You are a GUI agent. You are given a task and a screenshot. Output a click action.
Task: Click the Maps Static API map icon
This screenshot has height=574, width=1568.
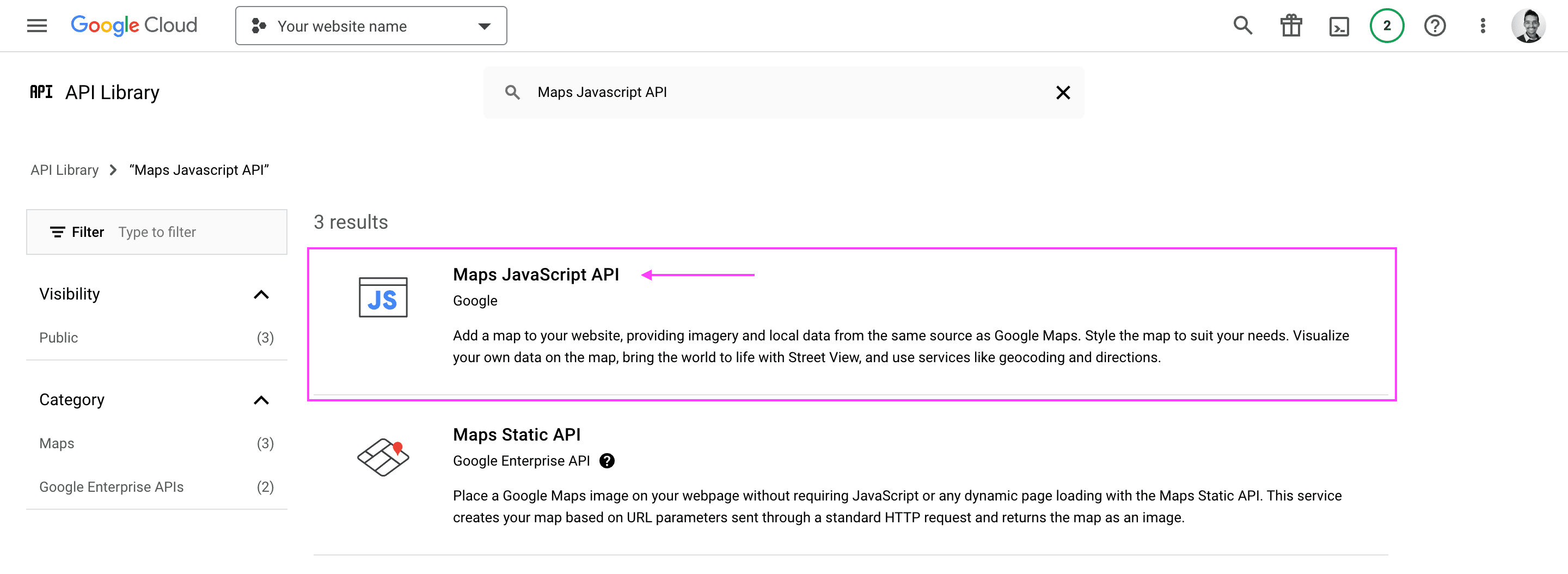pyautogui.click(x=382, y=456)
